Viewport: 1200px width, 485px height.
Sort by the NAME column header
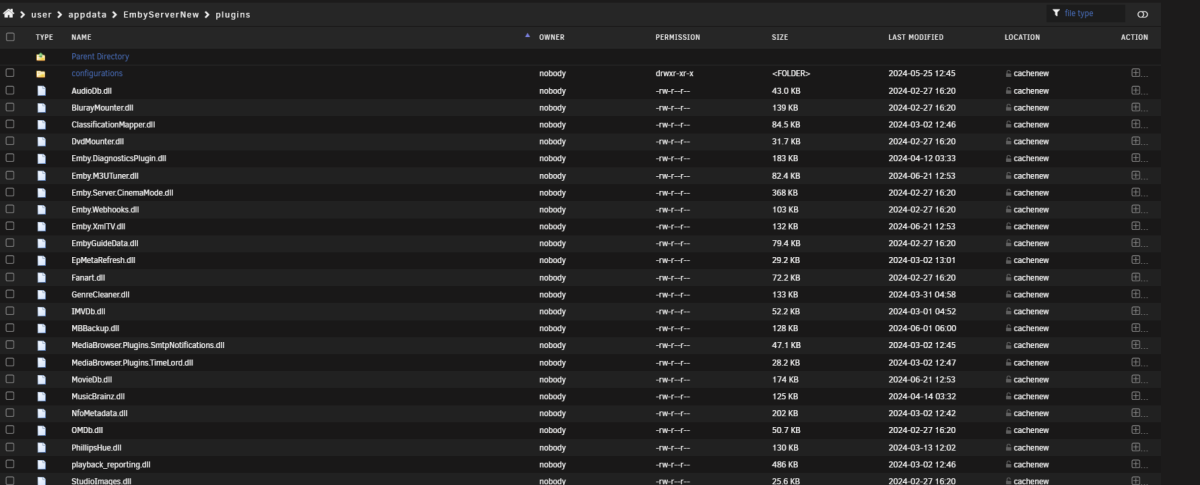pyautogui.click(x=81, y=37)
